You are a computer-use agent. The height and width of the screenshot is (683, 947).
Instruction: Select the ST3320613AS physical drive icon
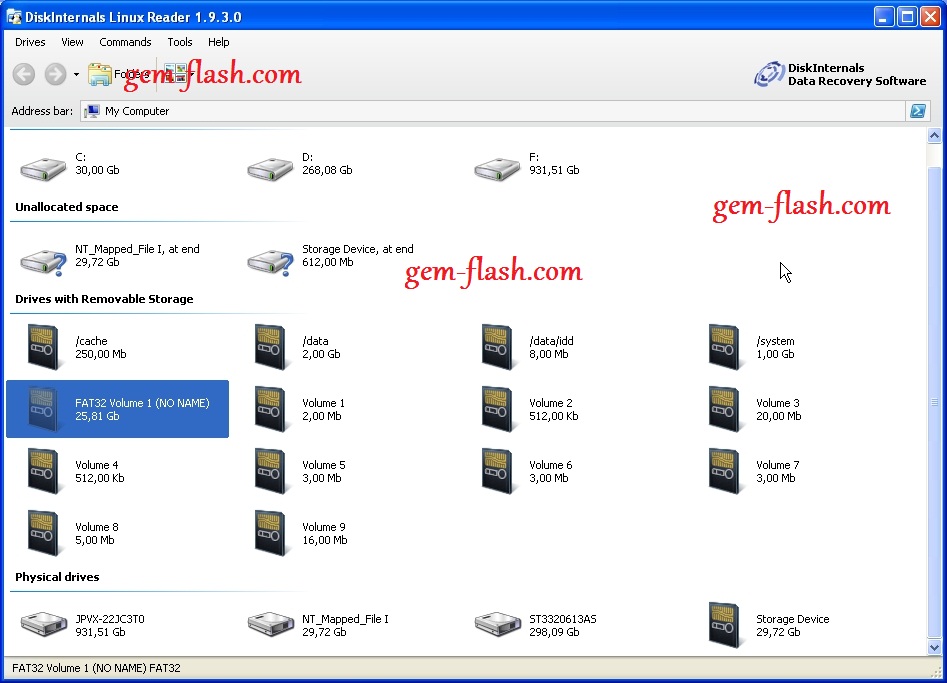click(497, 624)
